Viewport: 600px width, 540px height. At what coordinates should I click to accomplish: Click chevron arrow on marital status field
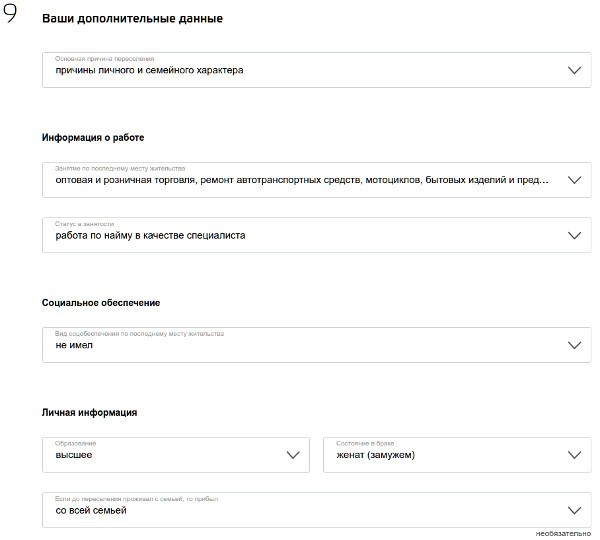point(574,454)
